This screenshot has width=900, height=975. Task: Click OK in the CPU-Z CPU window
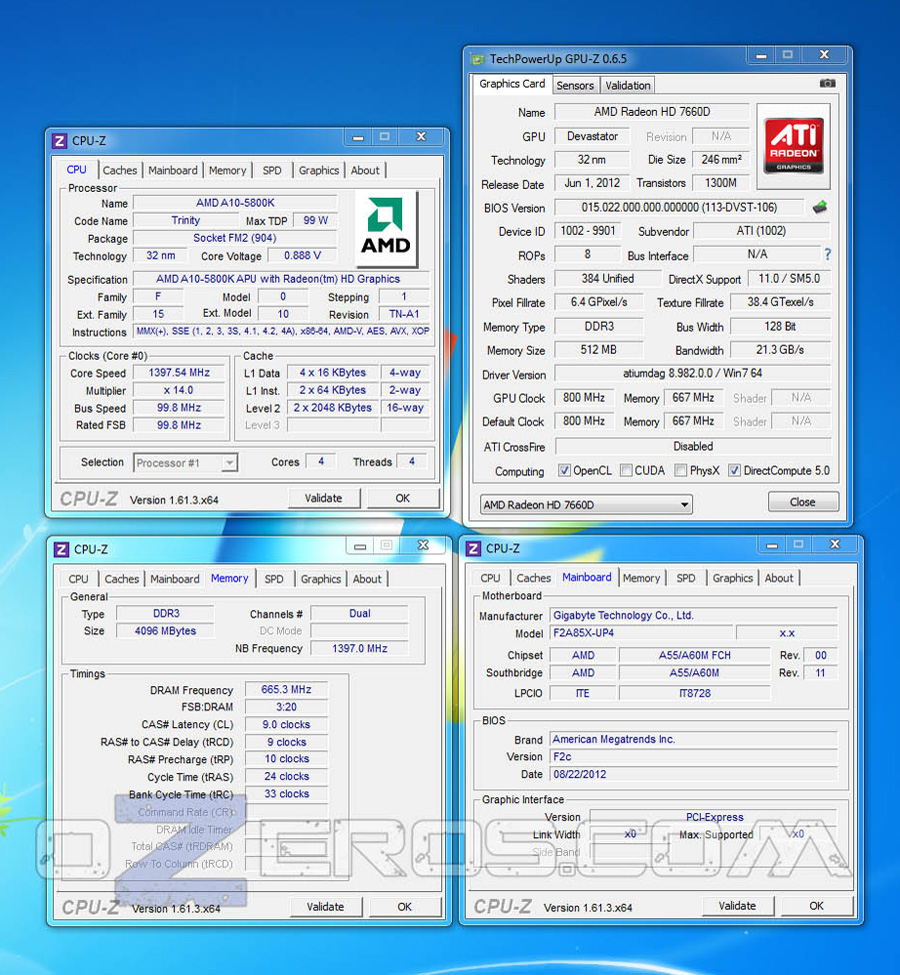403,498
